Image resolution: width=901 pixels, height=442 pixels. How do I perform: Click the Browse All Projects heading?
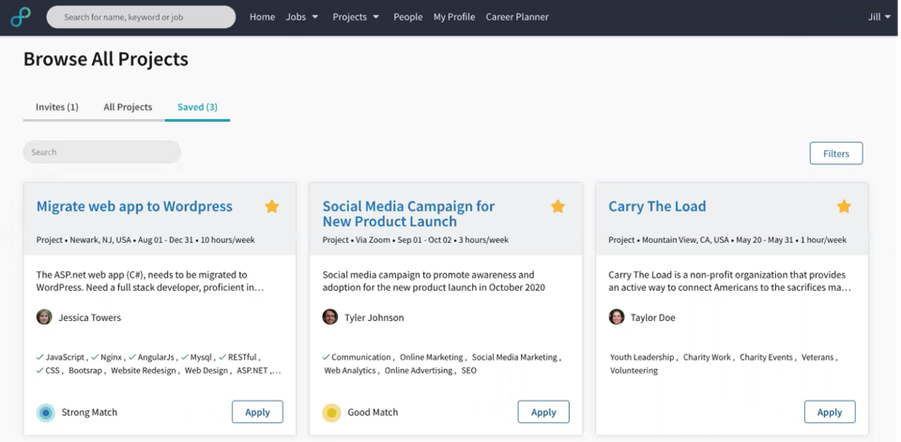(106, 59)
